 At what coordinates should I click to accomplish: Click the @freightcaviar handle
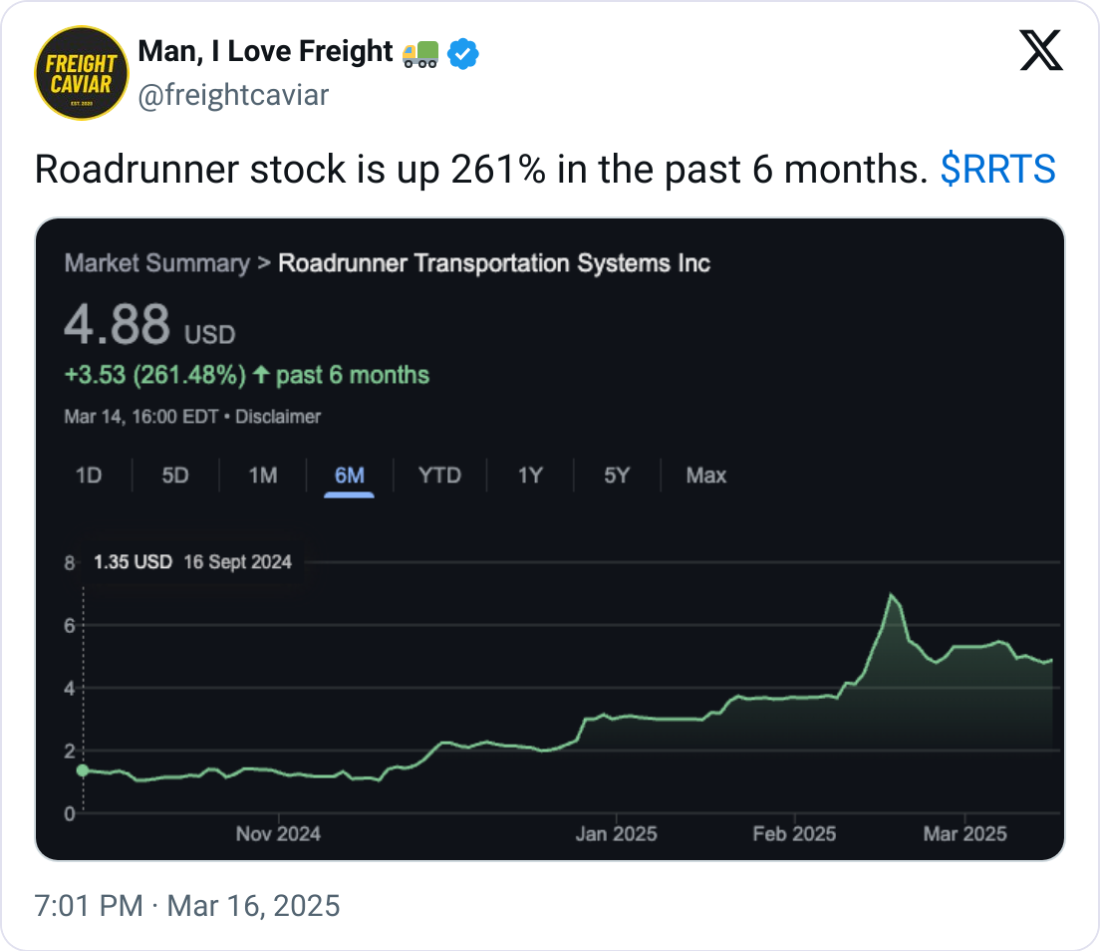(233, 96)
